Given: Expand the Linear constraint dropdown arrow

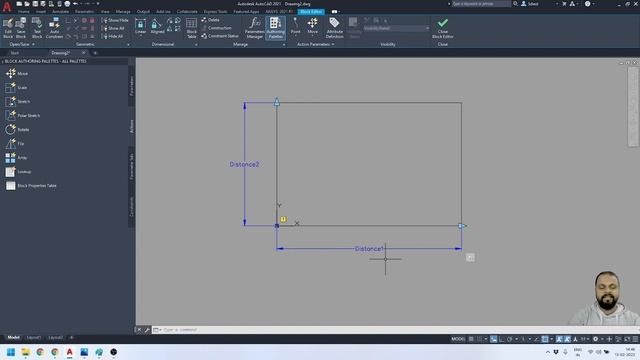Looking at the screenshot, I should click(x=140, y=36).
